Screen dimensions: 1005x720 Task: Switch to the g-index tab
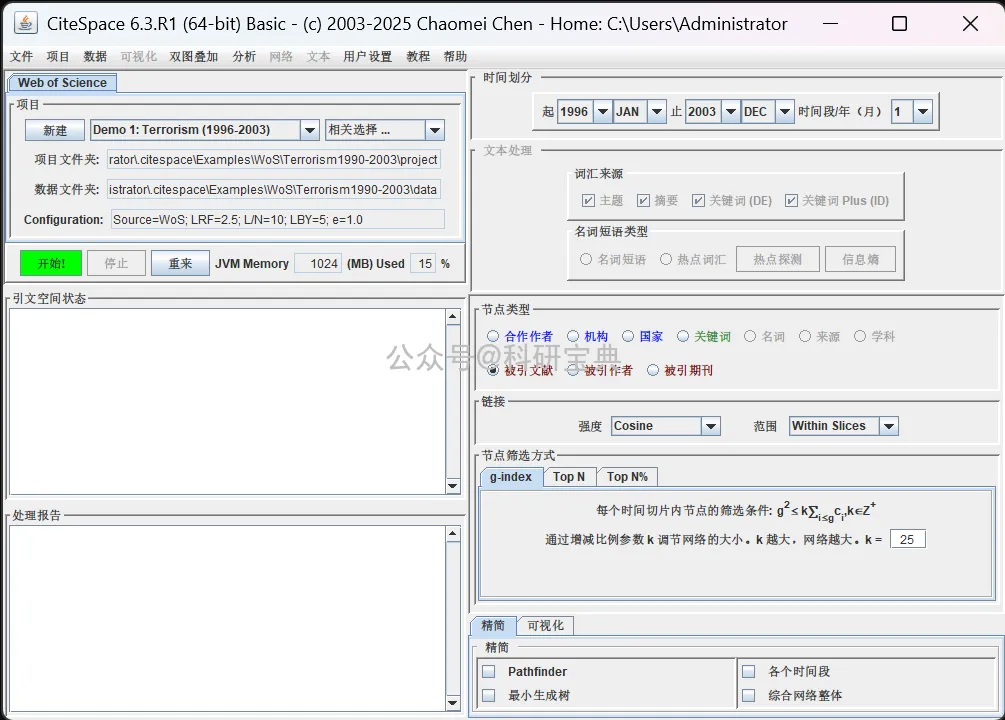pyautogui.click(x=511, y=477)
